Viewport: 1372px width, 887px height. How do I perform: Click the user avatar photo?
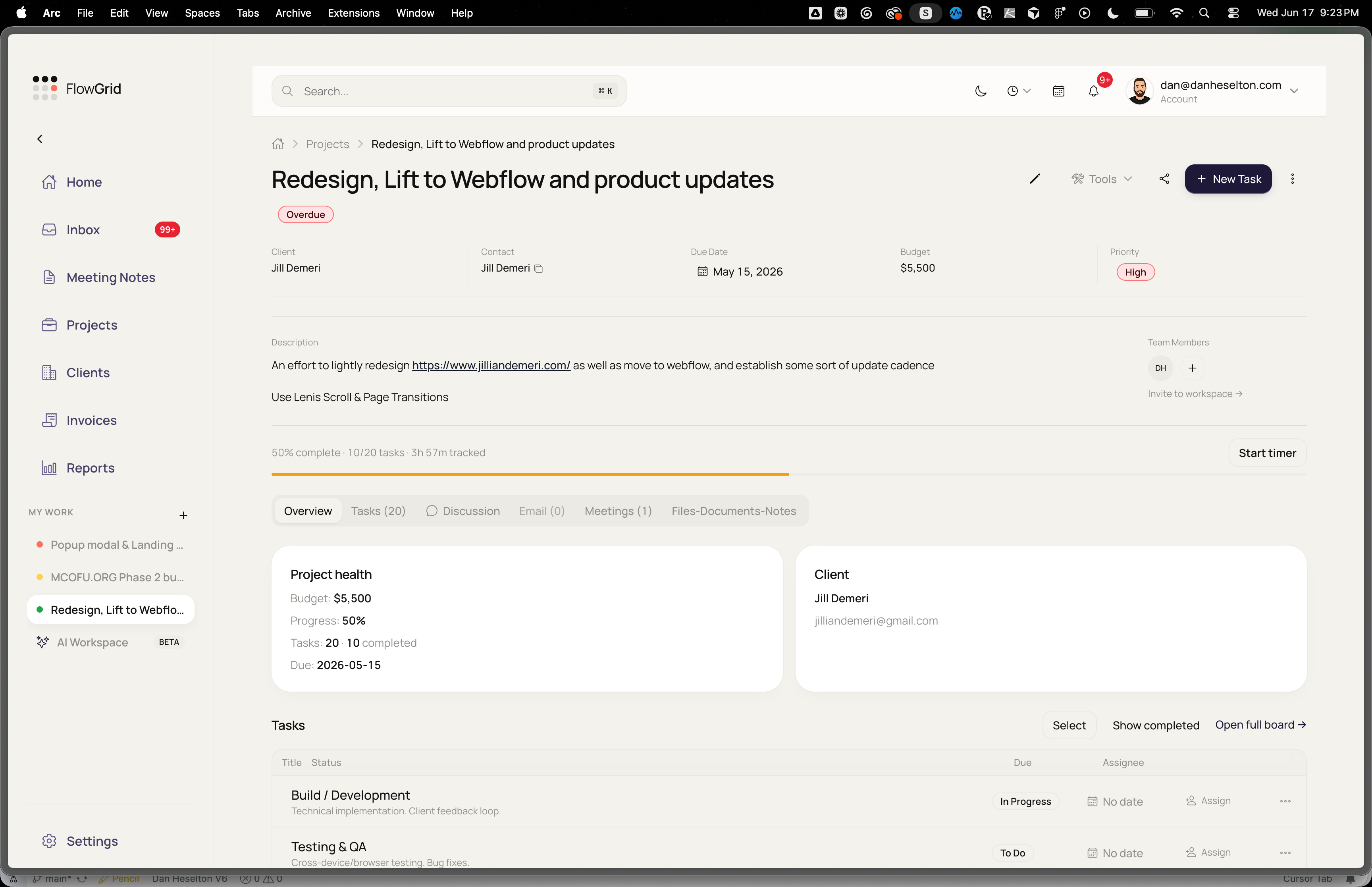pyautogui.click(x=1139, y=91)
